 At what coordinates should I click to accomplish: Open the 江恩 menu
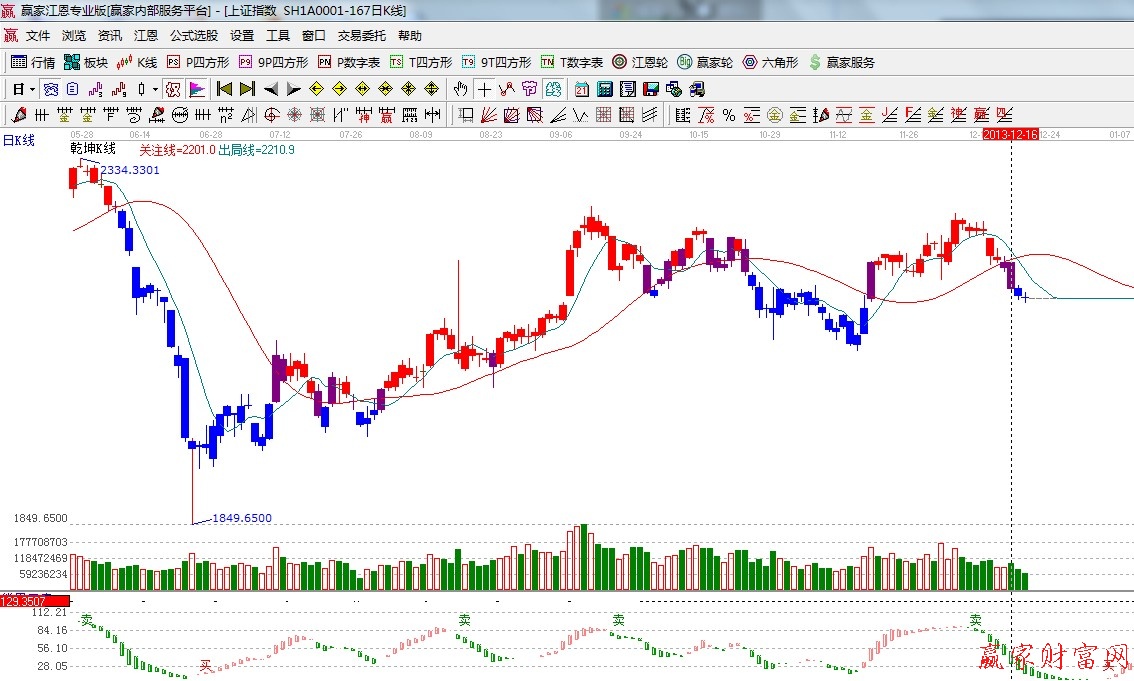[146, 36]
